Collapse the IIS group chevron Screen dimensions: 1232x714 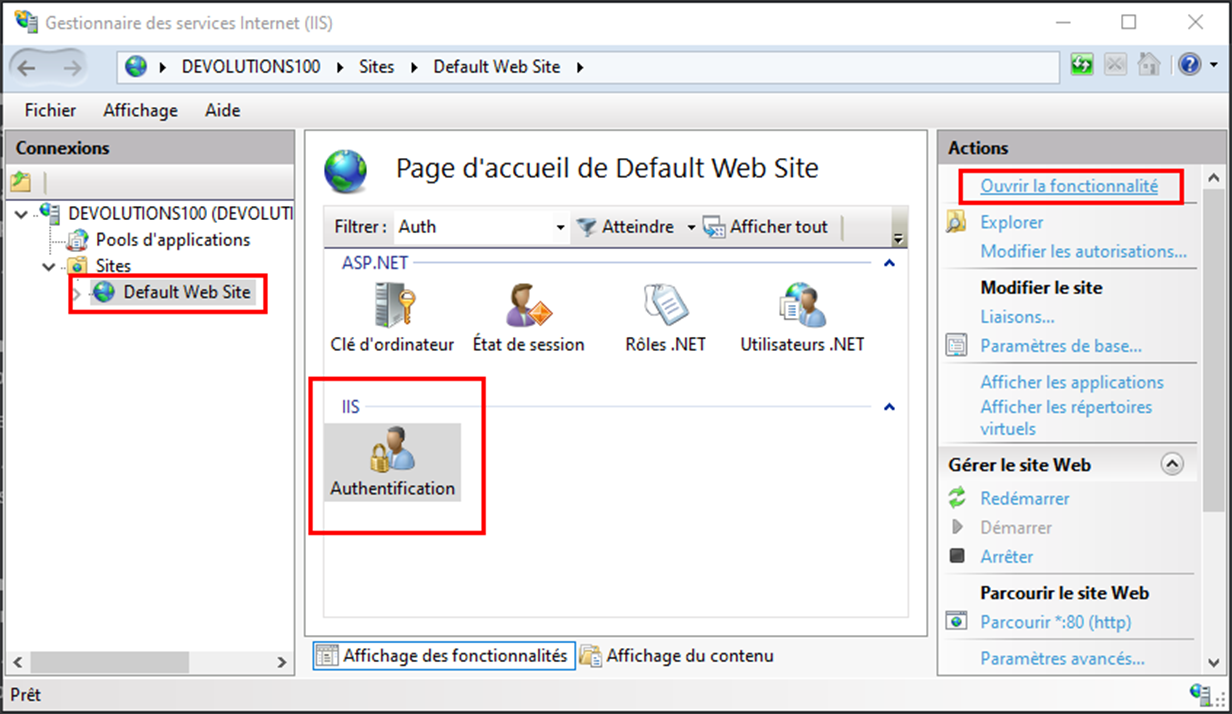point(888,406)
